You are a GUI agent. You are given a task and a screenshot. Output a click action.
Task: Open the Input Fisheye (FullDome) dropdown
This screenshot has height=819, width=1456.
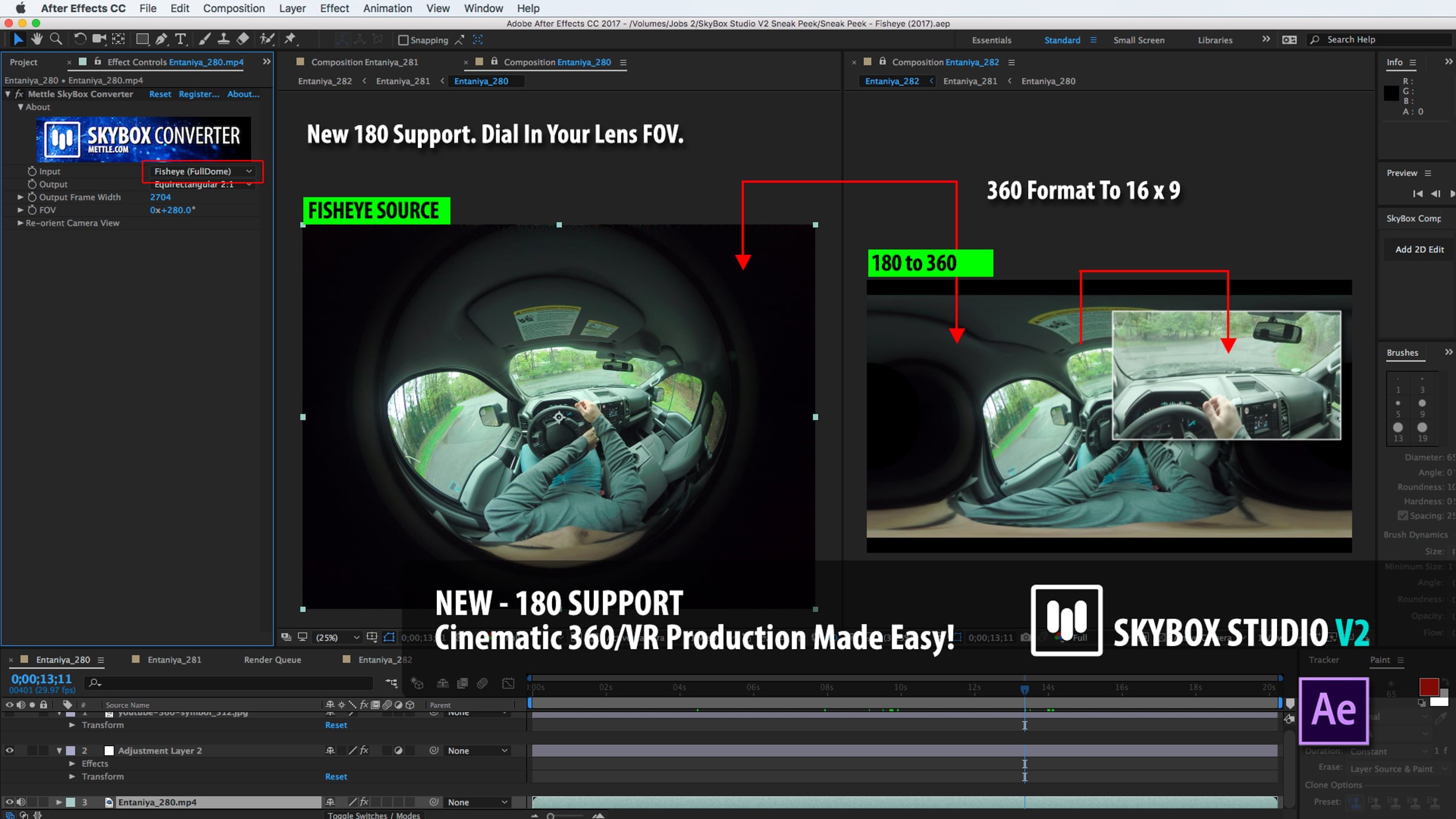coord(203,172)
